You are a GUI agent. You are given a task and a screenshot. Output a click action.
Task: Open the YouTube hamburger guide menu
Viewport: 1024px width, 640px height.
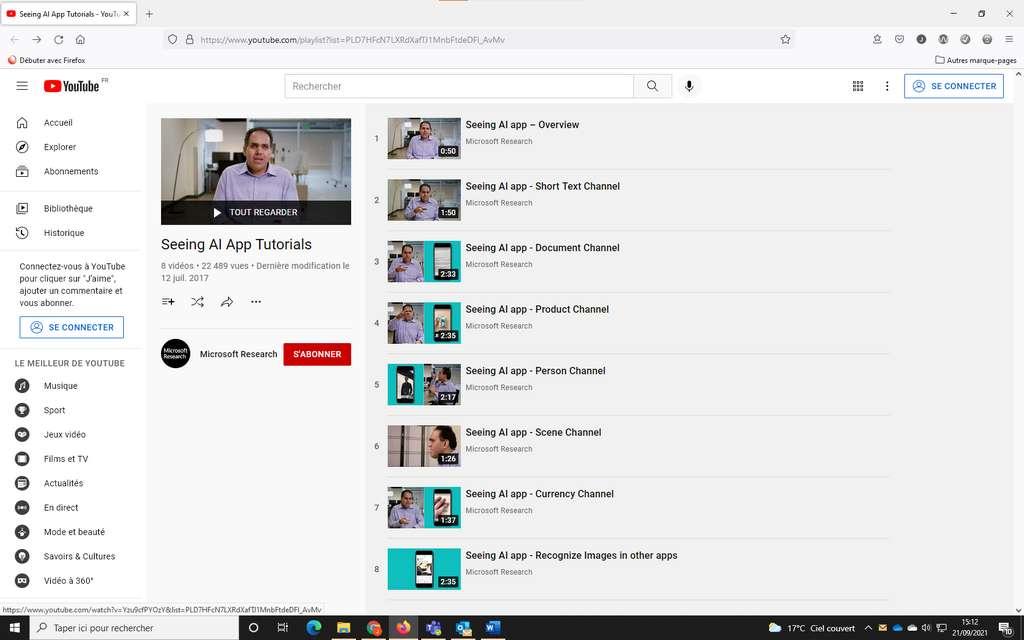22,86
